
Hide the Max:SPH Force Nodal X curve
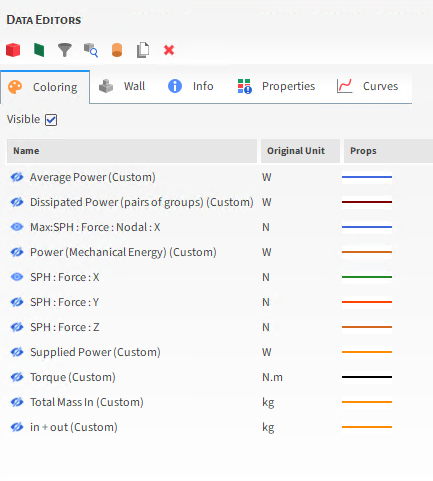tap(17, 227)
